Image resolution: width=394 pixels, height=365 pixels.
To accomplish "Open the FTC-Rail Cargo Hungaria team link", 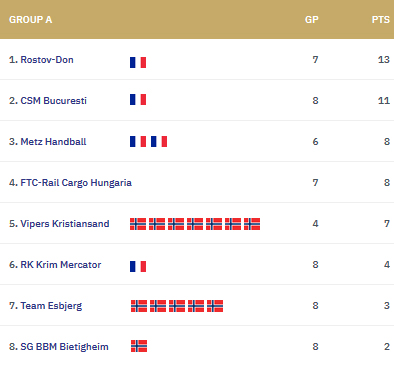I will (76, 183).
